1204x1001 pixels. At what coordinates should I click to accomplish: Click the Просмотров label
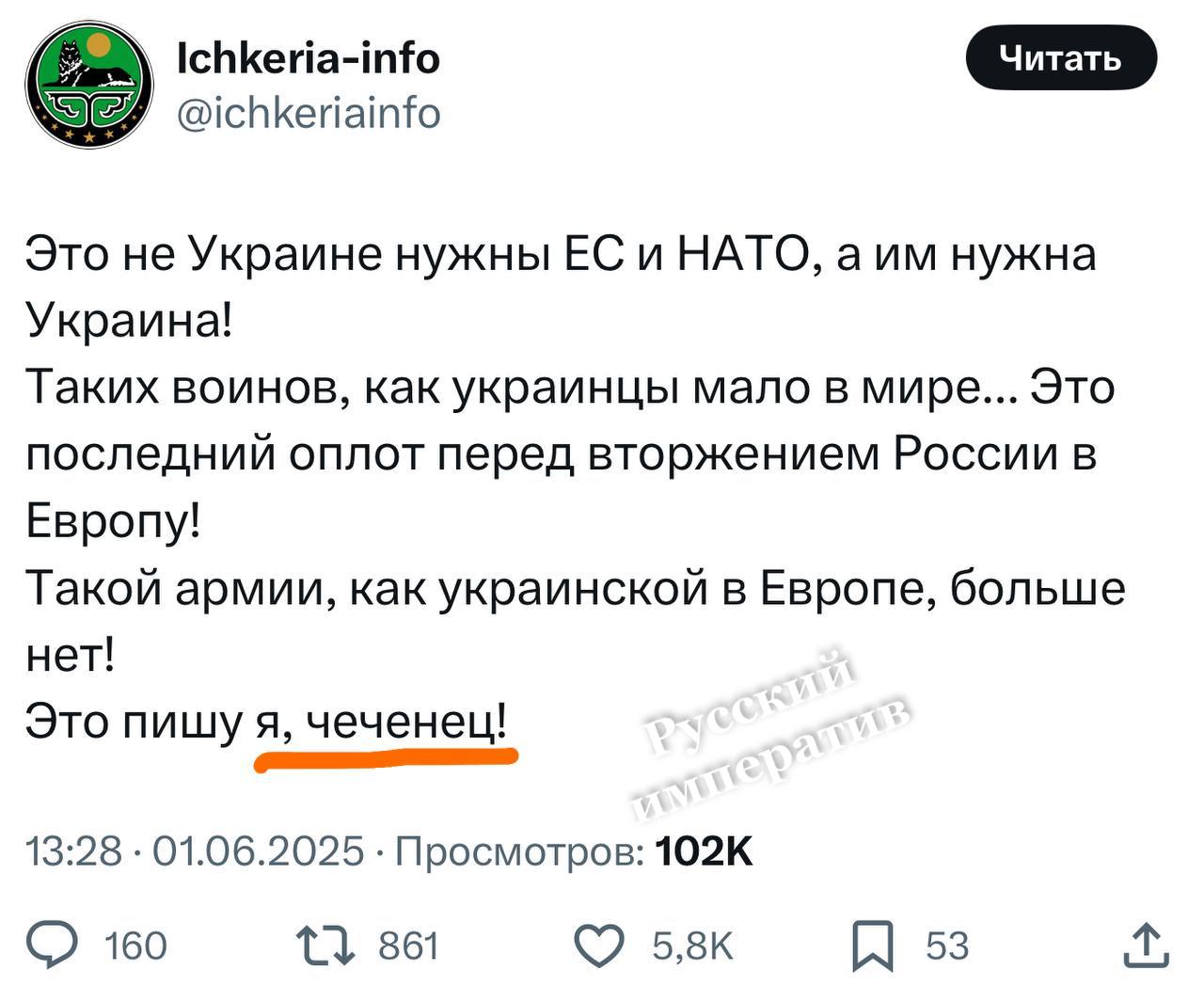pyautogui.click(x=519, y=851)
